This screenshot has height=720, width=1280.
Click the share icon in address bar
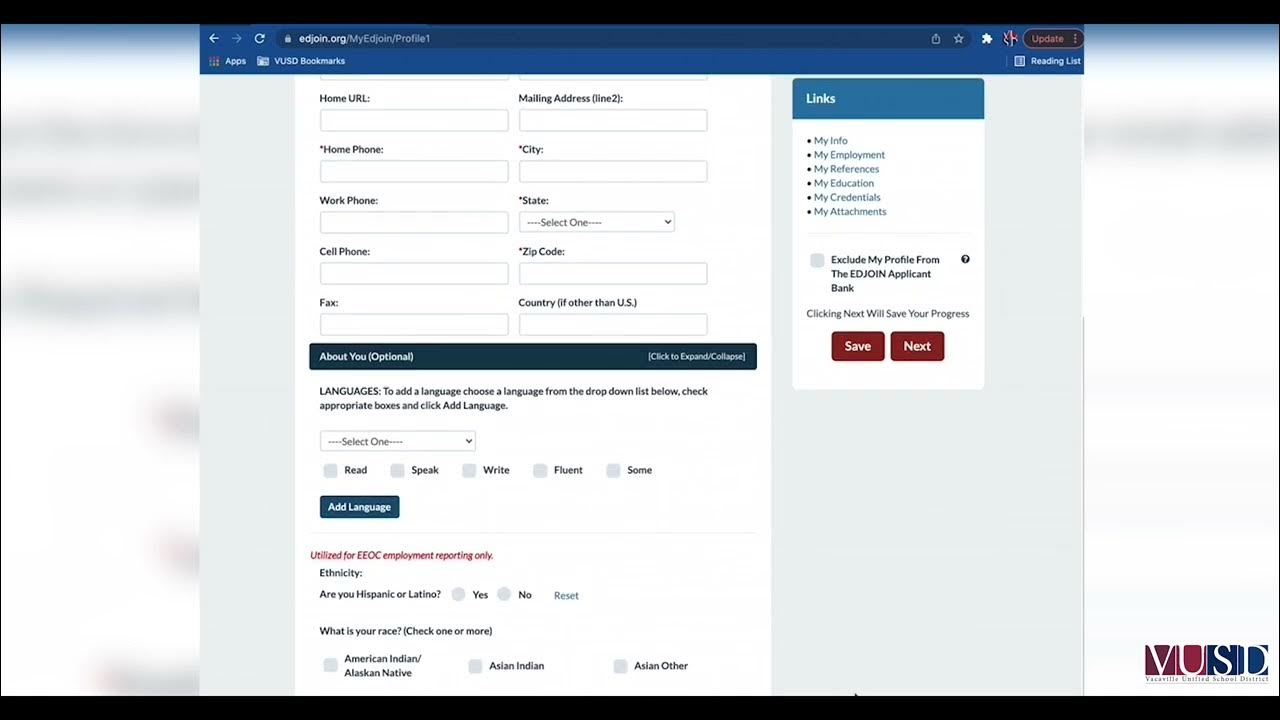click(936, 39)
